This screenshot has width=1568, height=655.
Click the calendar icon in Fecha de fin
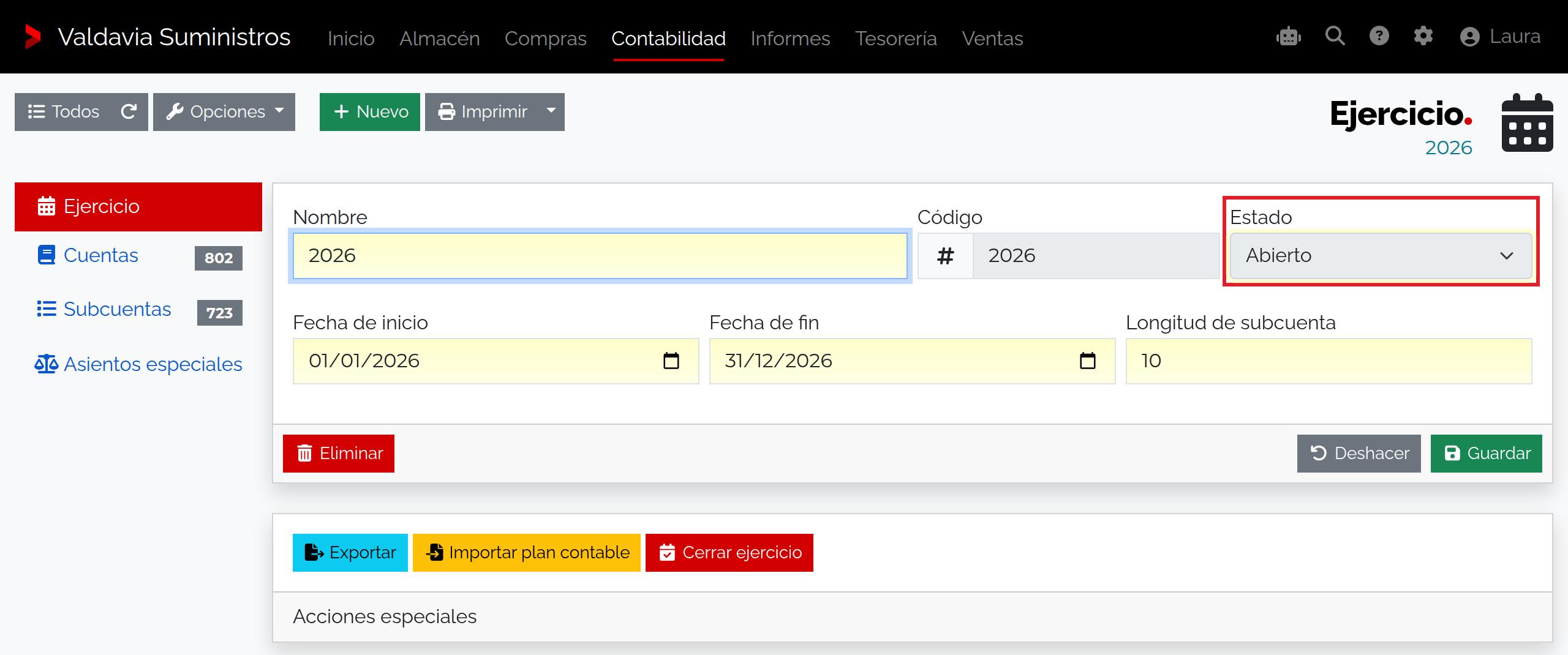tap(1088, 361)
